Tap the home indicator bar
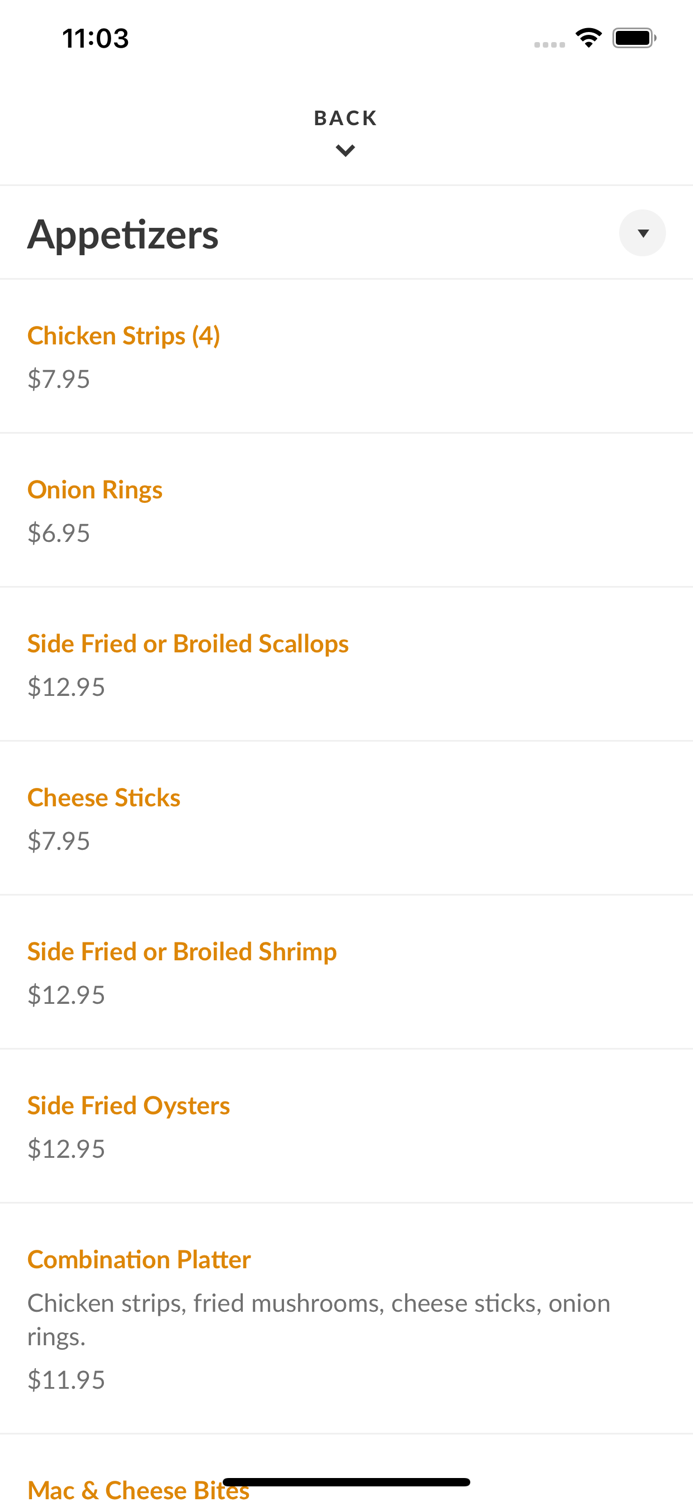Viewport: 693px width, 1500px height. click(346, 1482)
